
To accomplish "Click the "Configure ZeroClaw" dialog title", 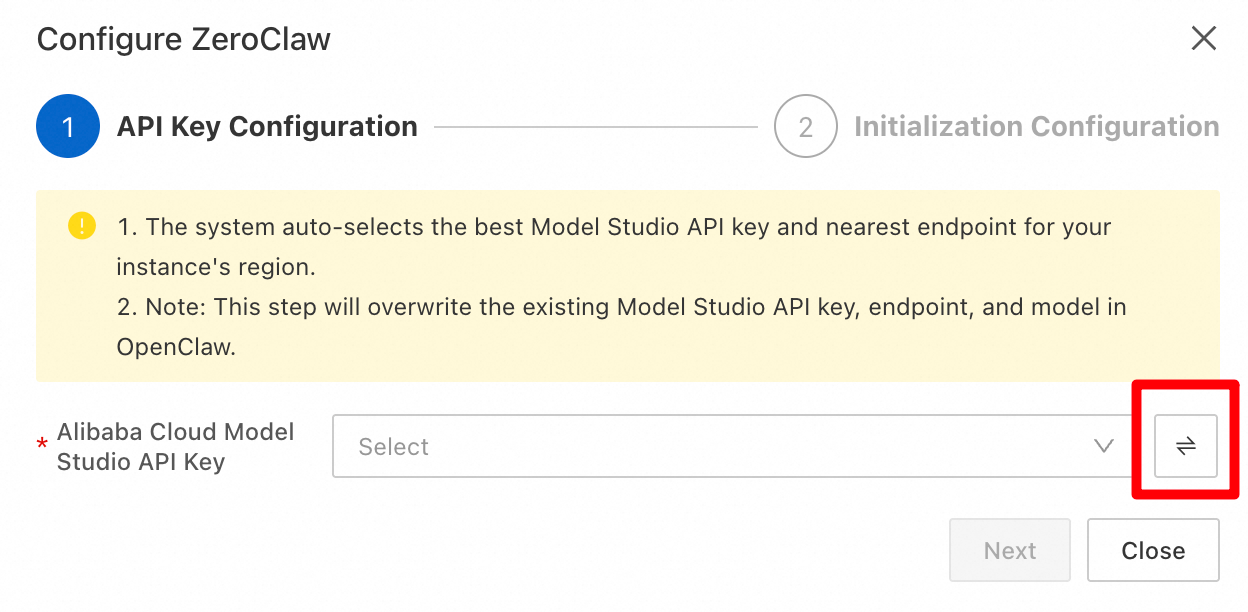I will point(184,40).
